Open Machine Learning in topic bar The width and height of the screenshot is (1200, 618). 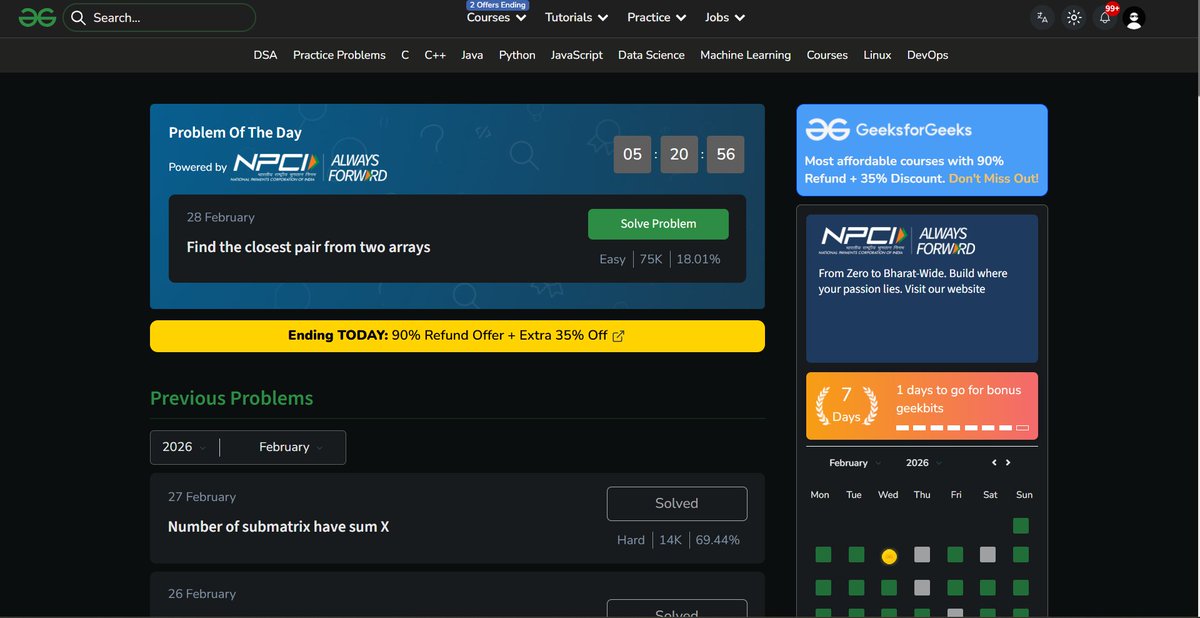click(745, 55)
